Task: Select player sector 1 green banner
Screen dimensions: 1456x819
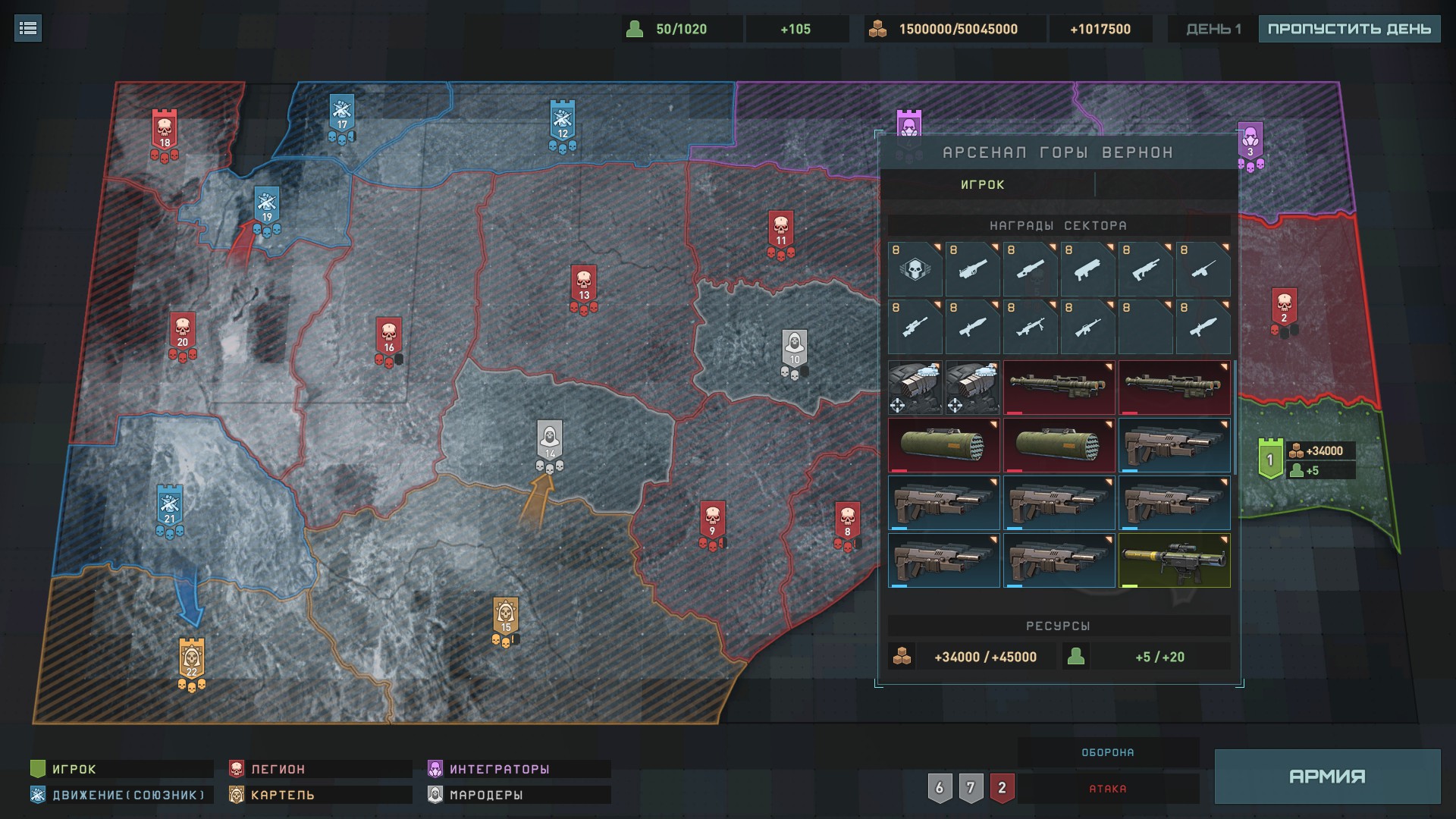Action: tap(1269, 458)
